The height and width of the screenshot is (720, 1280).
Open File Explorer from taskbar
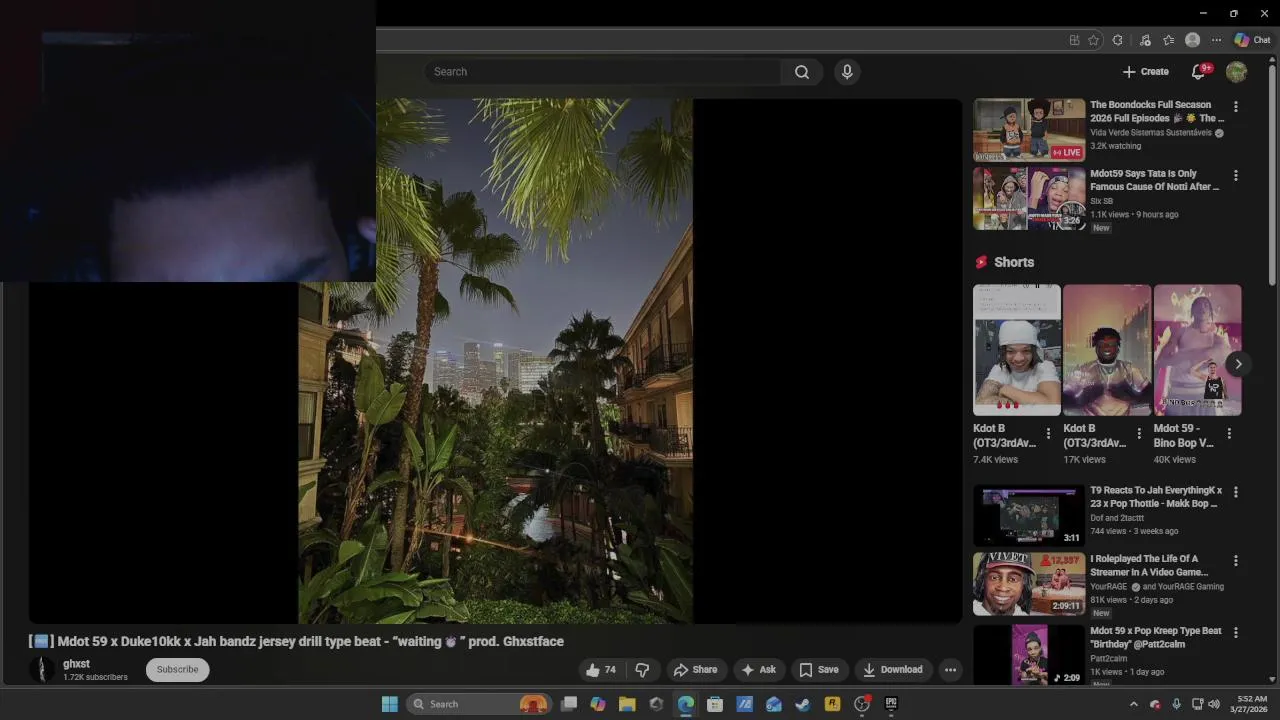point(627,704)
